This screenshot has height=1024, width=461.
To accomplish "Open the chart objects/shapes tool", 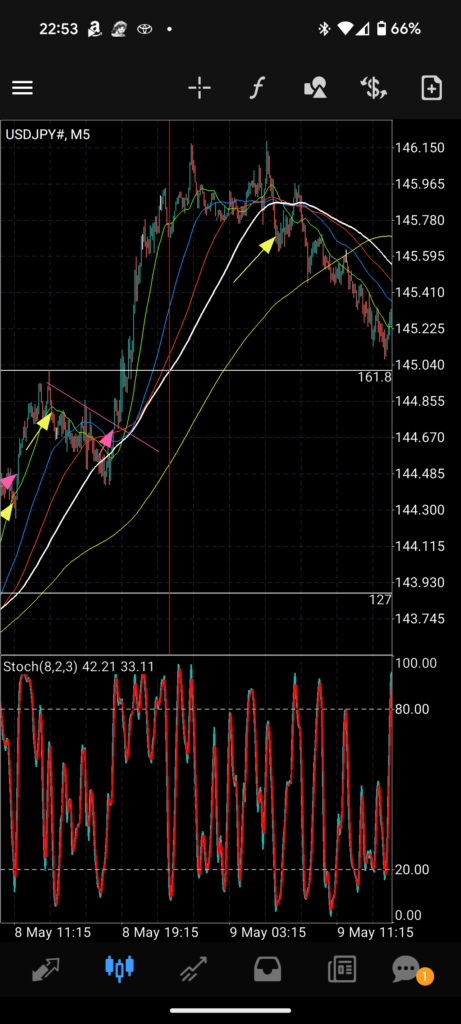I will click(315, 88).
